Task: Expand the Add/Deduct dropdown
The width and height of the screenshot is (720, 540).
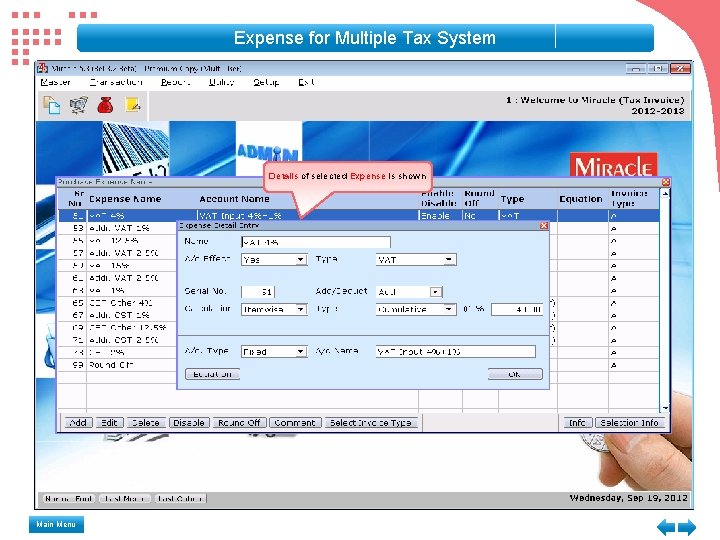Action: pos(435,292)
